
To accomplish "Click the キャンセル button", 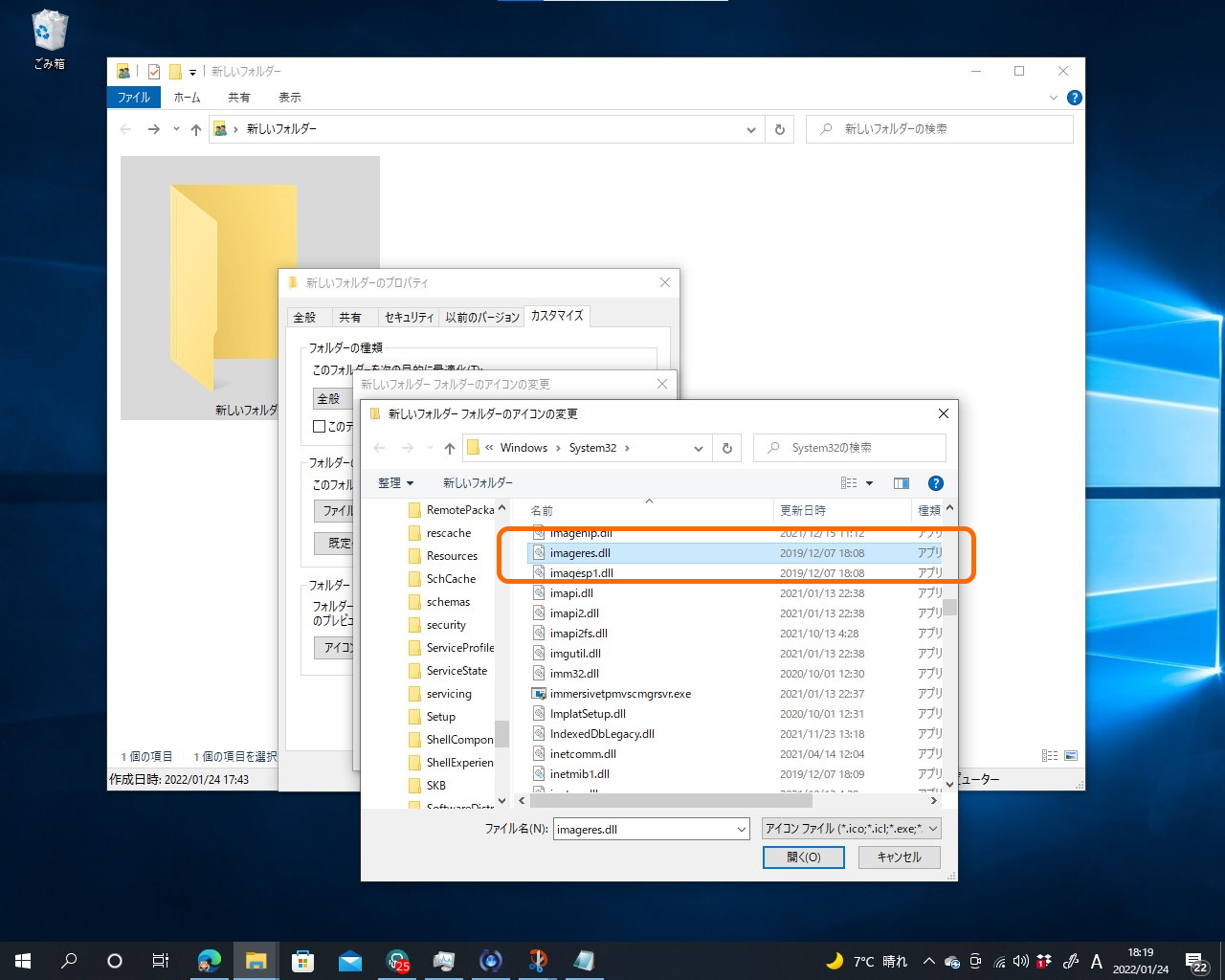I will pos(898,857).
